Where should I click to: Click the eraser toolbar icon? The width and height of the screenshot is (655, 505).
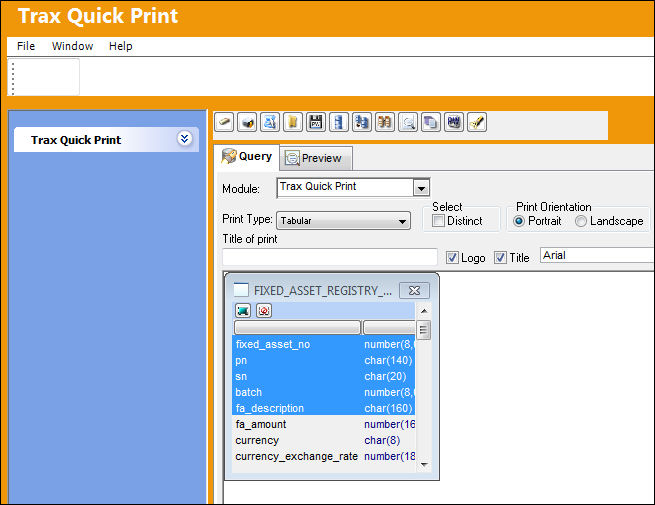224,122
